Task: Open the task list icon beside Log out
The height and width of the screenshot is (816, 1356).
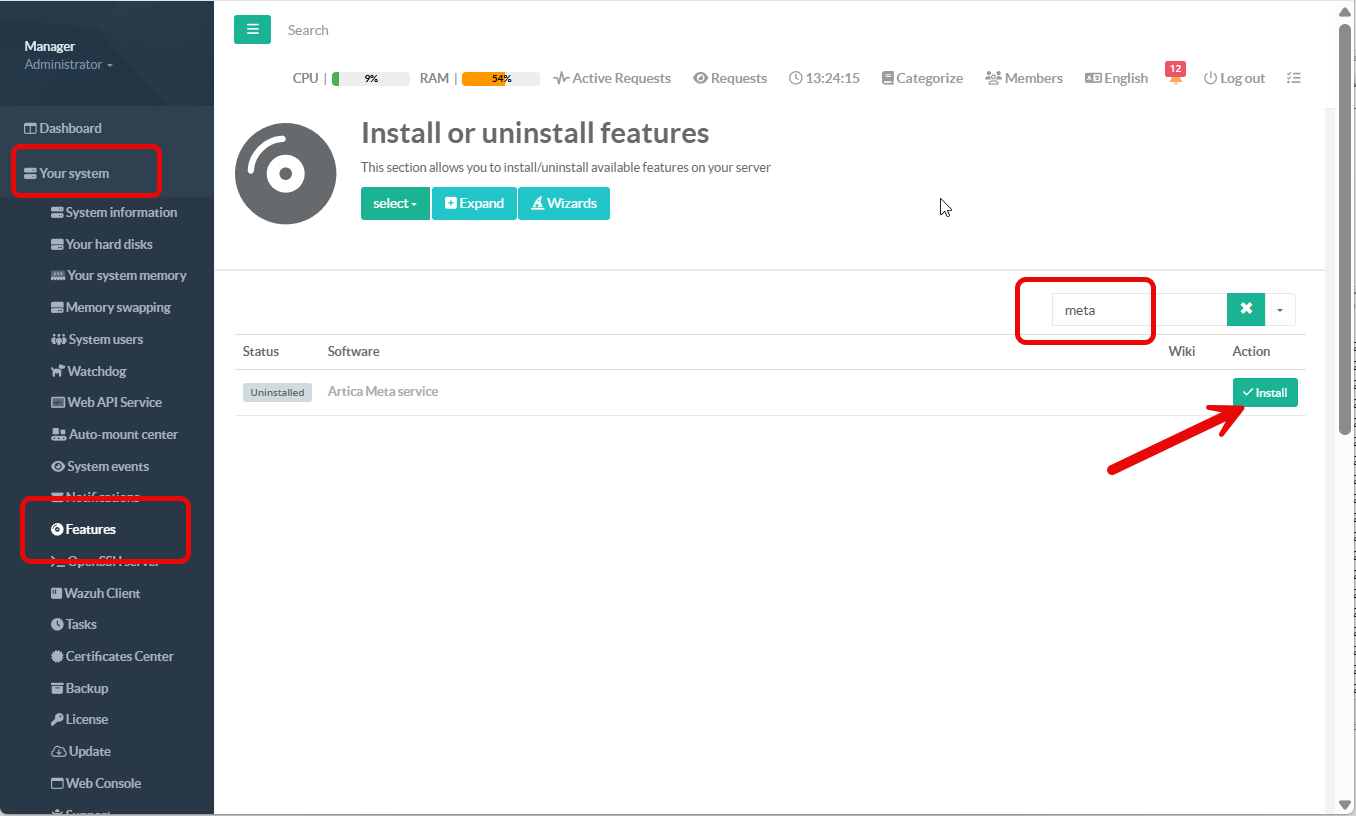Action: [x=1293, y=78]
